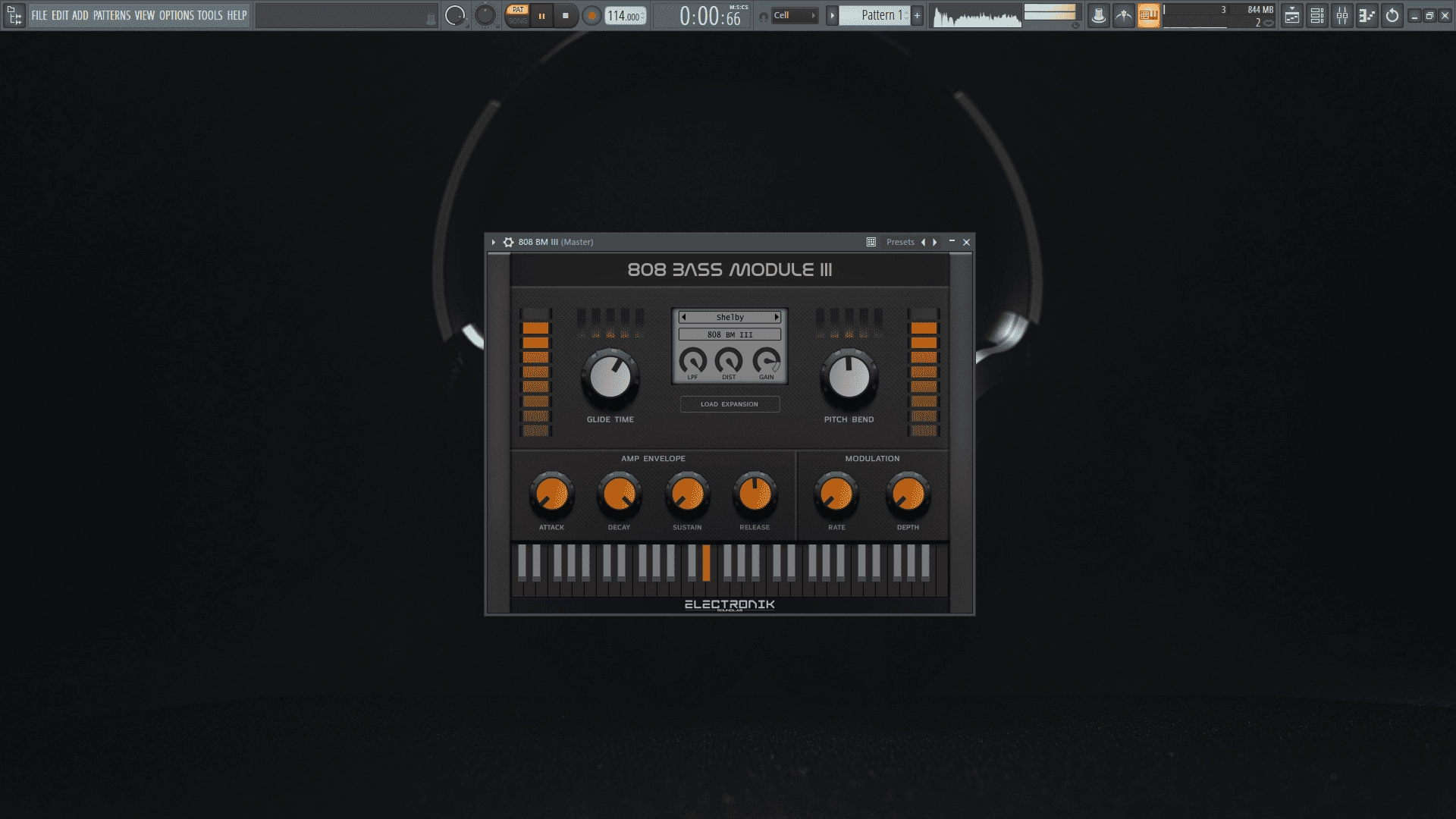Click the song time display

(x=710, y=16)
